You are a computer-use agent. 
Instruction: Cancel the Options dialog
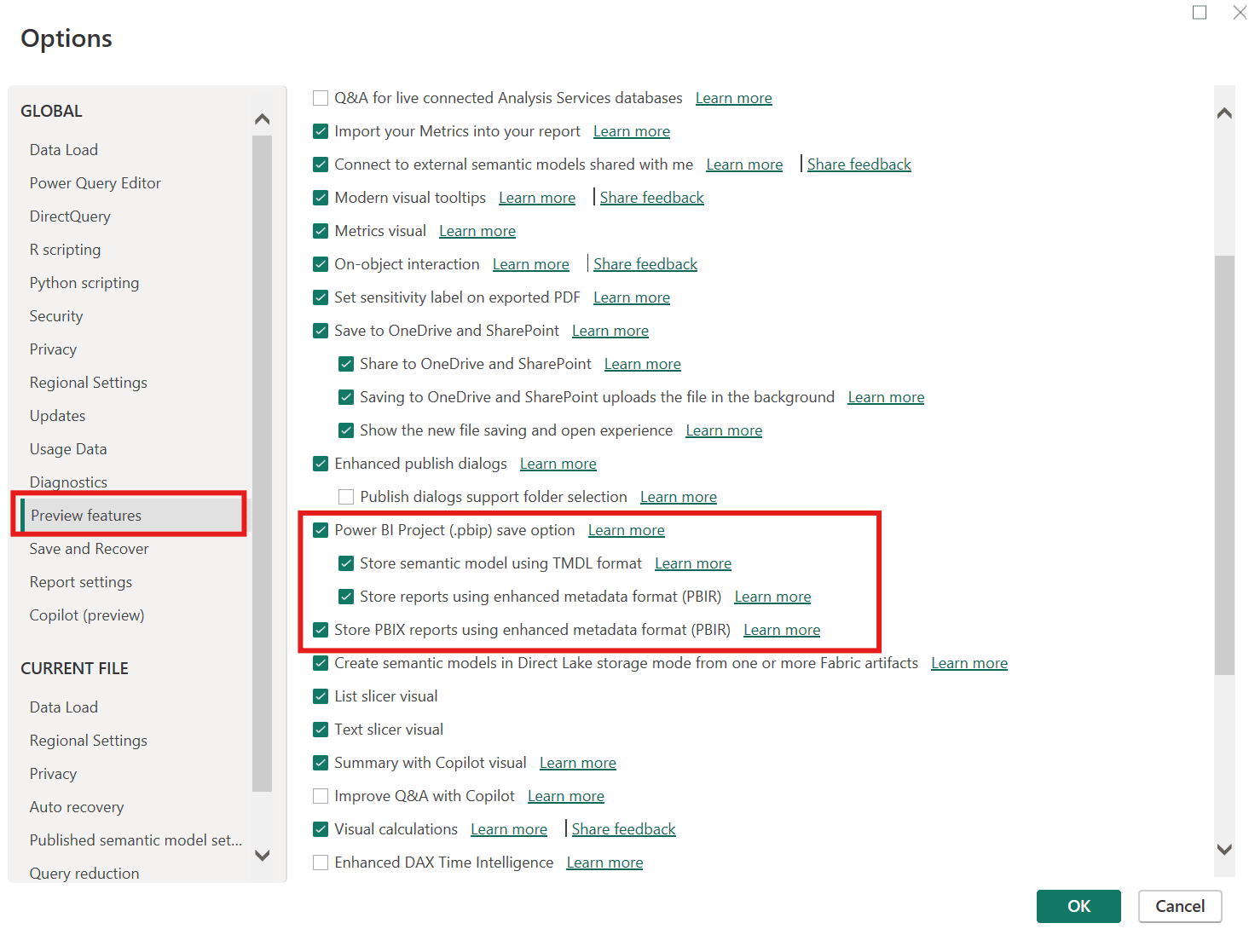click(x=1179, y=906)
